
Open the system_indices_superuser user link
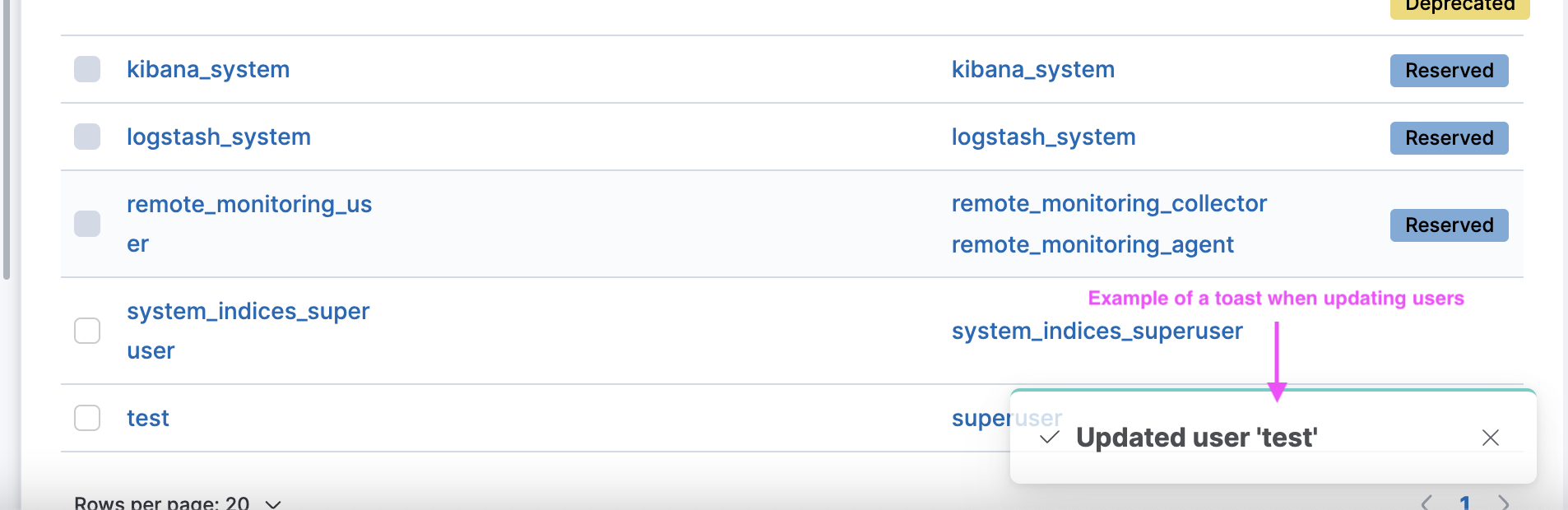pos(248,331)
